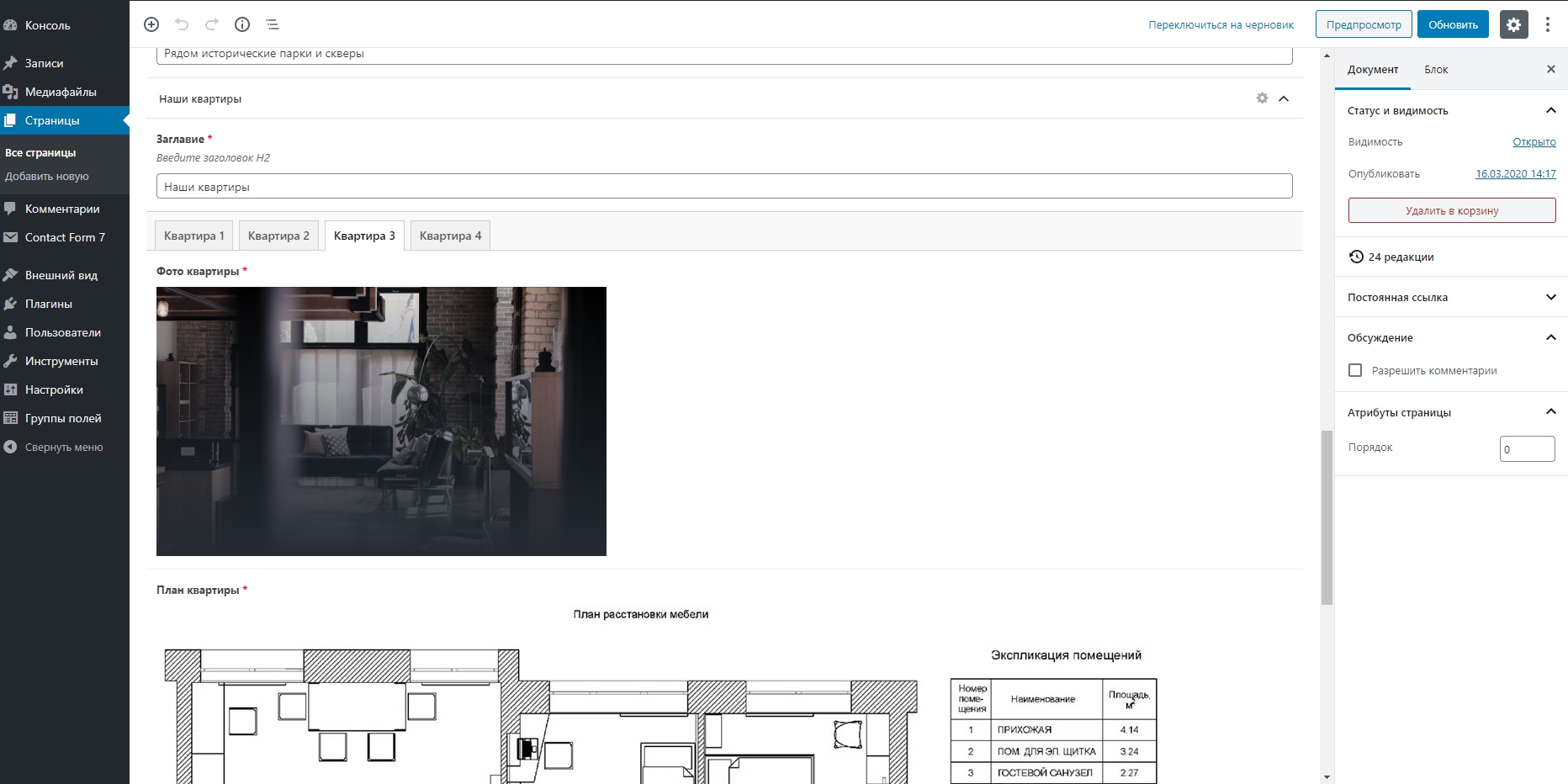Click the Add block plus icon
Image resolution: width=1568 pixels, height=784 pixels.
151,24
